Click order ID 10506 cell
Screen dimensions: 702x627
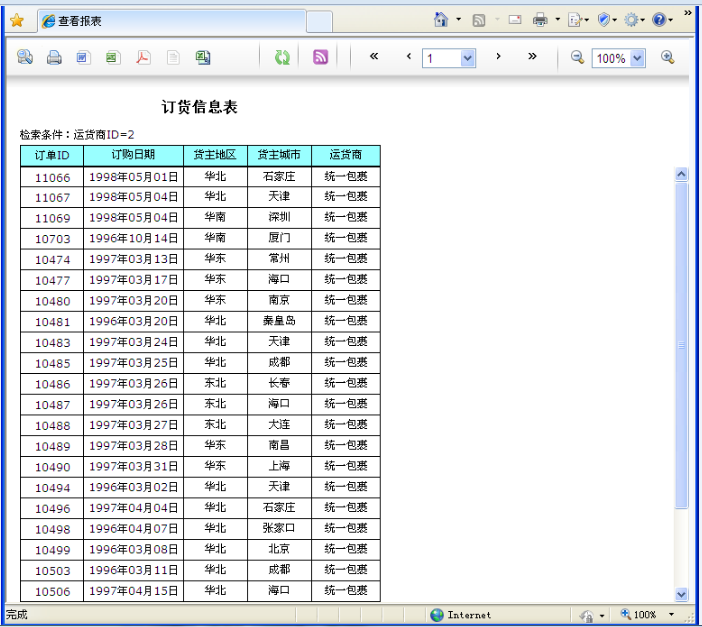coord(52,591)
